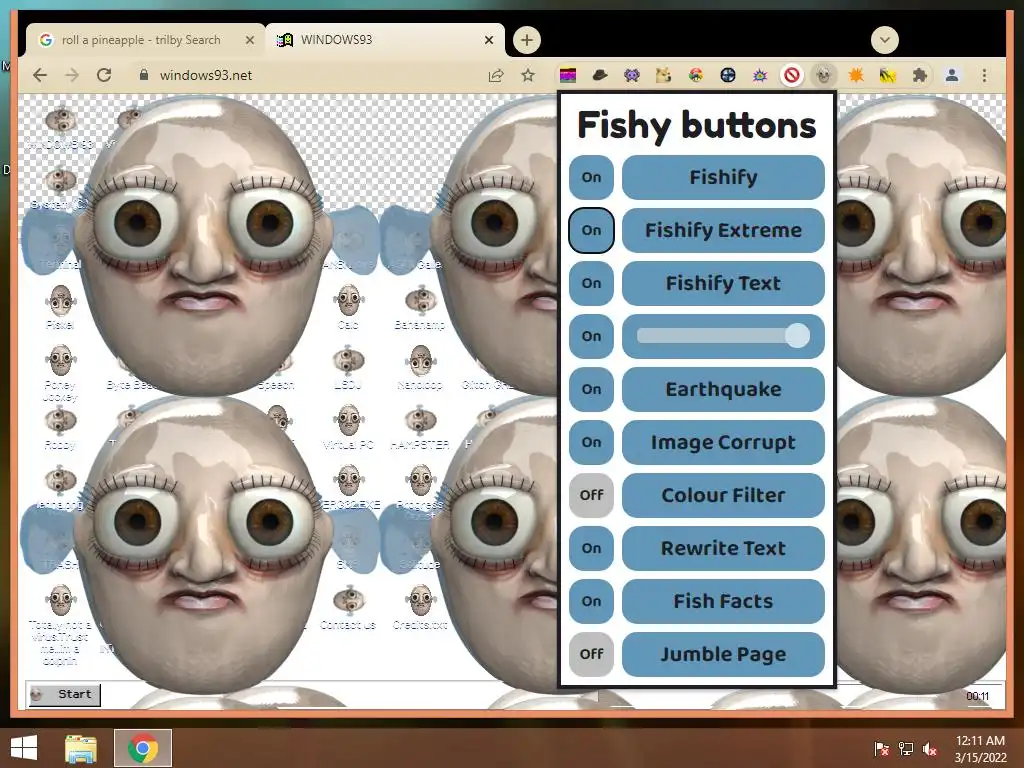
Task: Toggle the On switch beside Fishify
Action: 591,177
